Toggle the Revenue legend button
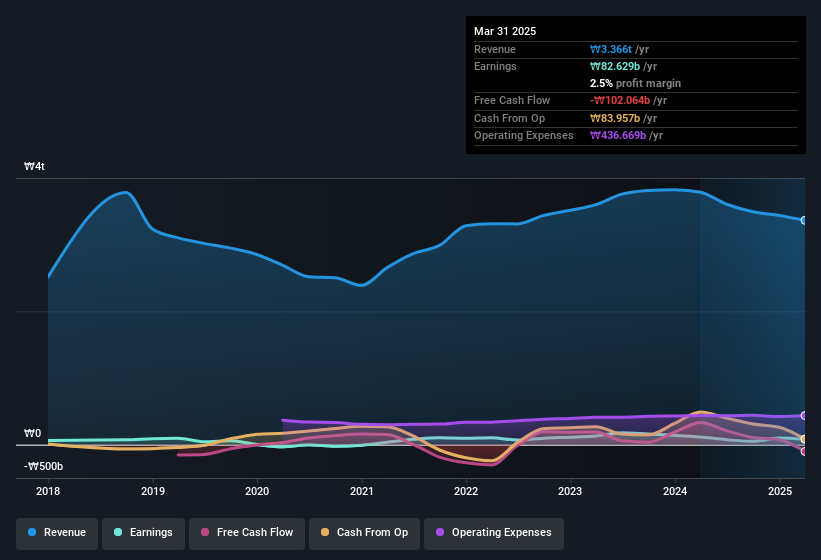Screen dimensions: 821x560 57,533
